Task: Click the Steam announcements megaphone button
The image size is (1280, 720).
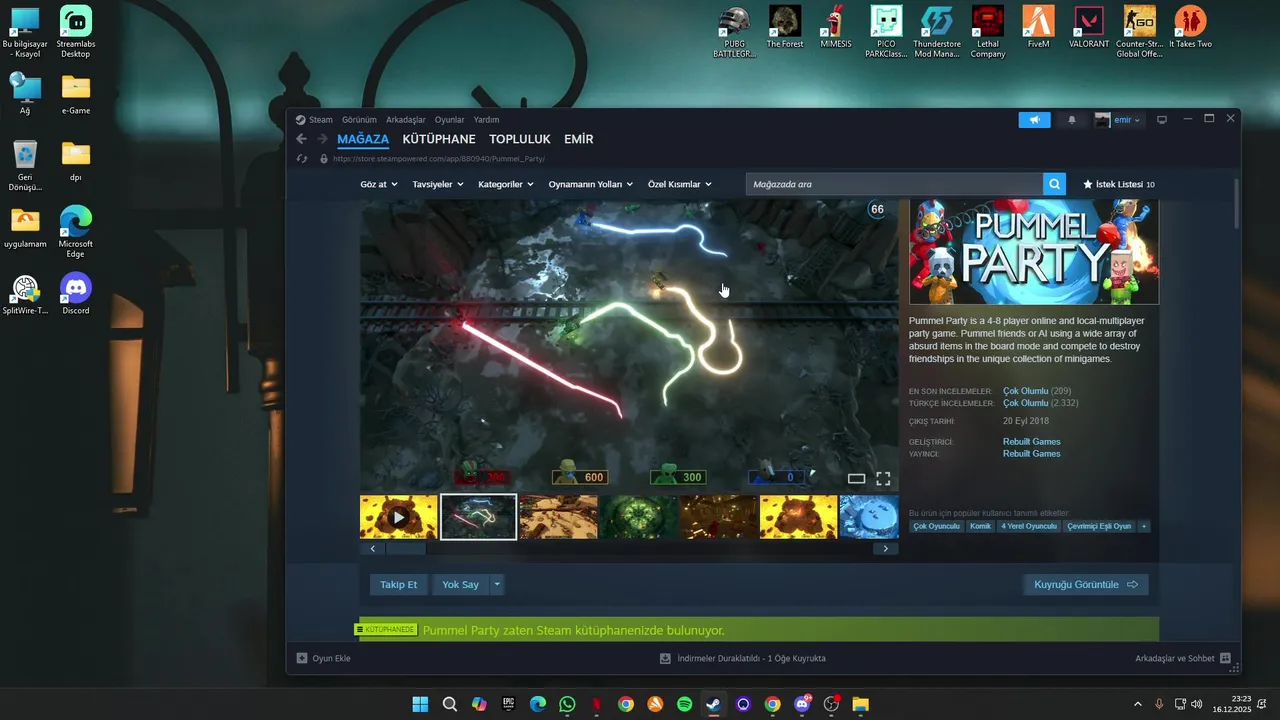Action: tap(1034, 120)
